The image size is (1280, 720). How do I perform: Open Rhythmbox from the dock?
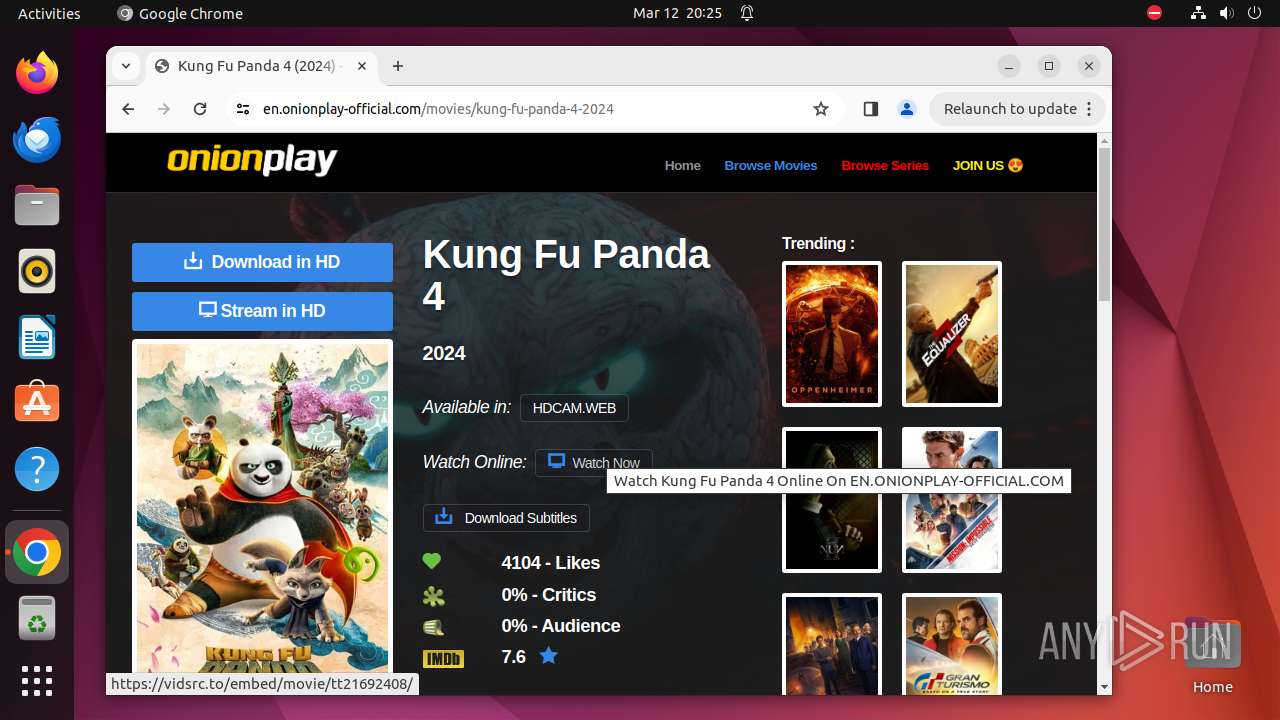pyautogui.click(x=37, y=271)
